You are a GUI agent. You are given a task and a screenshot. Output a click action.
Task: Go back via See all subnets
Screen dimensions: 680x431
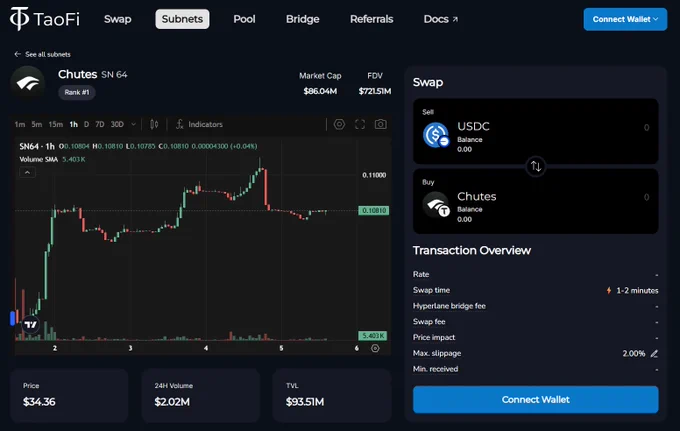(x=42, y=54)
